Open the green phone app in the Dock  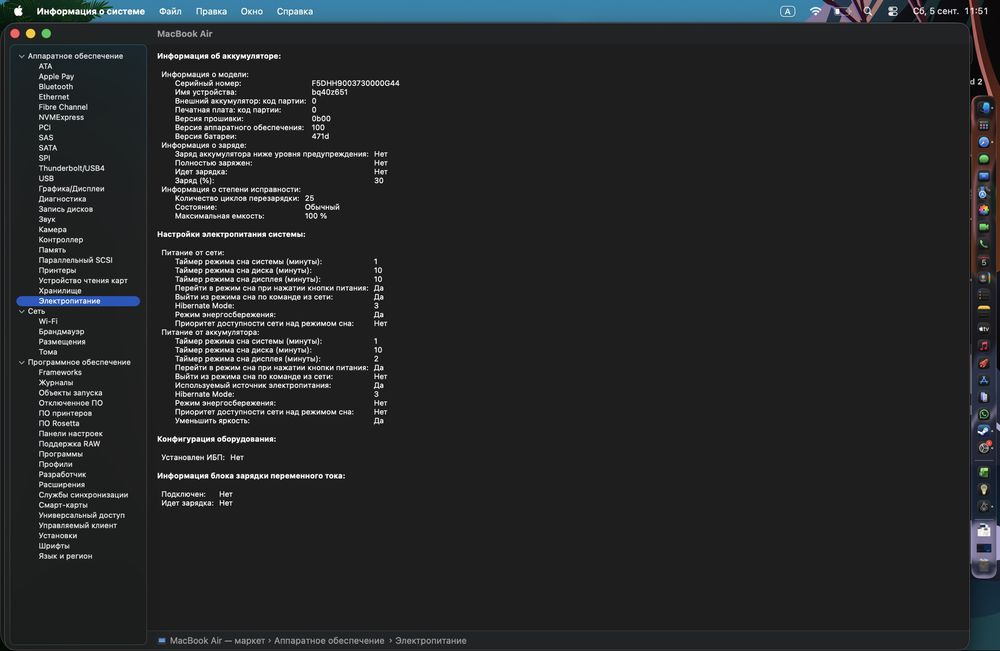pos(984,244)
